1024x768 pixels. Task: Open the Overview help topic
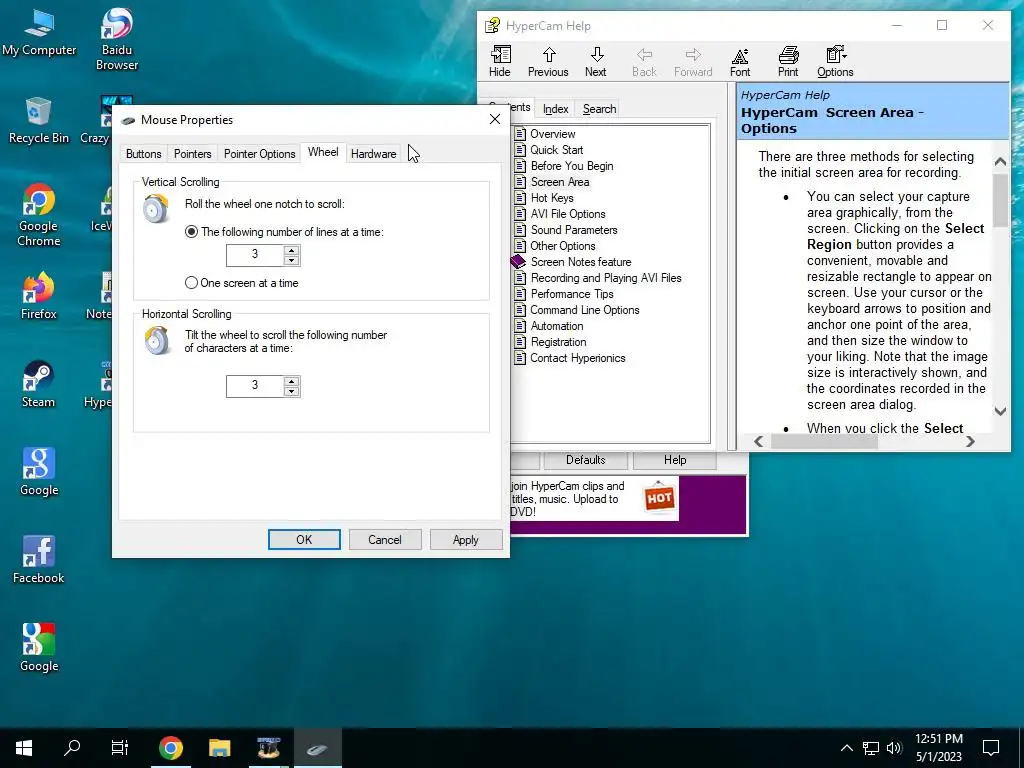[552, 134]
